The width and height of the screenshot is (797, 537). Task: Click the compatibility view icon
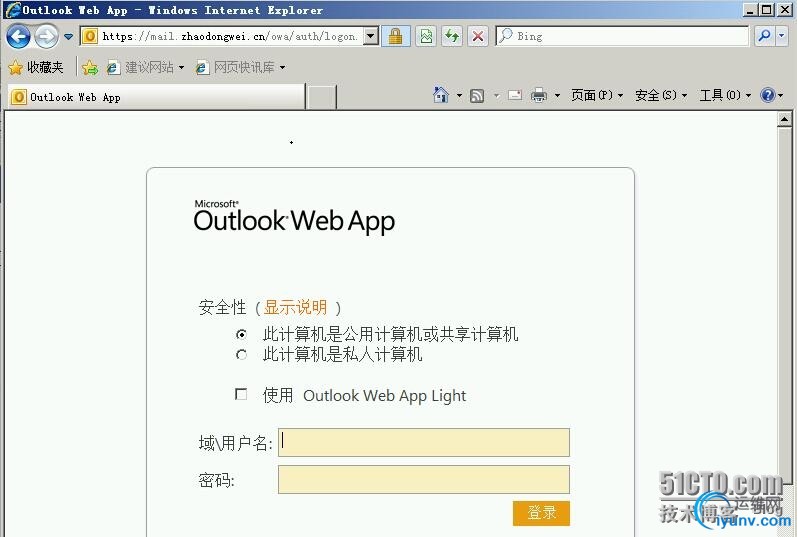(426, 36)
